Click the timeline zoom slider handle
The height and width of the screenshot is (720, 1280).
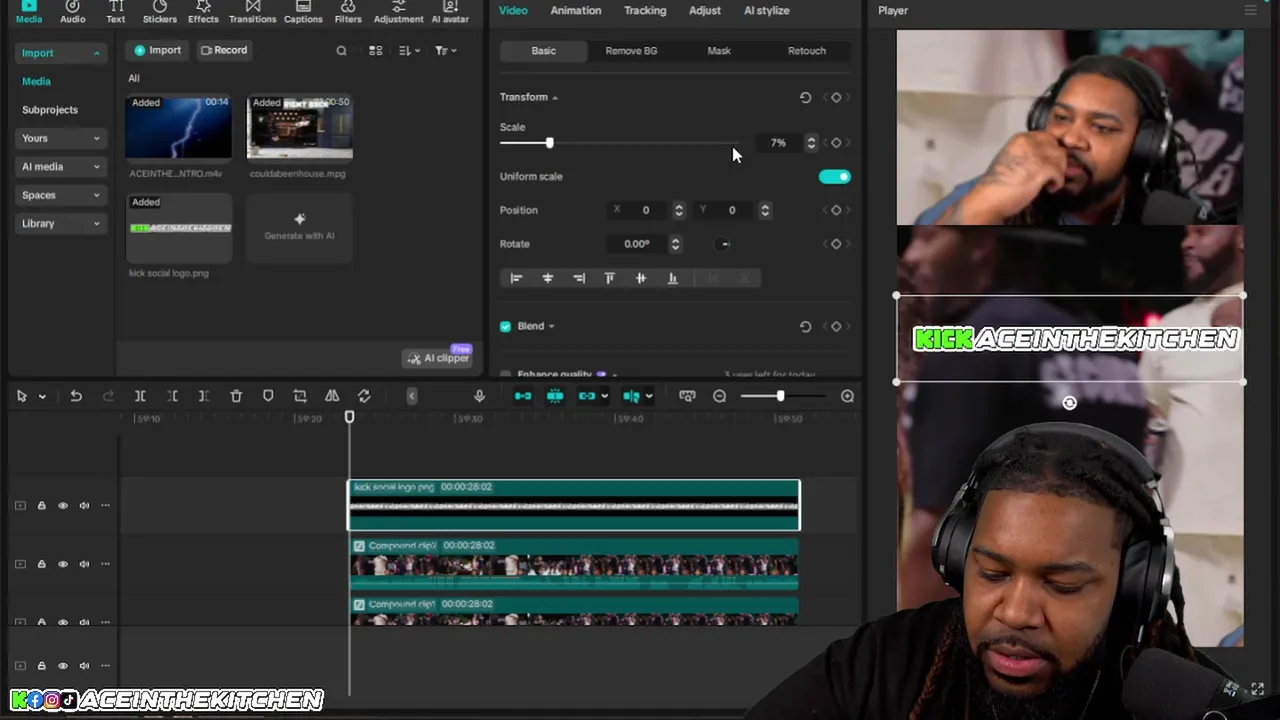click(780, 396)
